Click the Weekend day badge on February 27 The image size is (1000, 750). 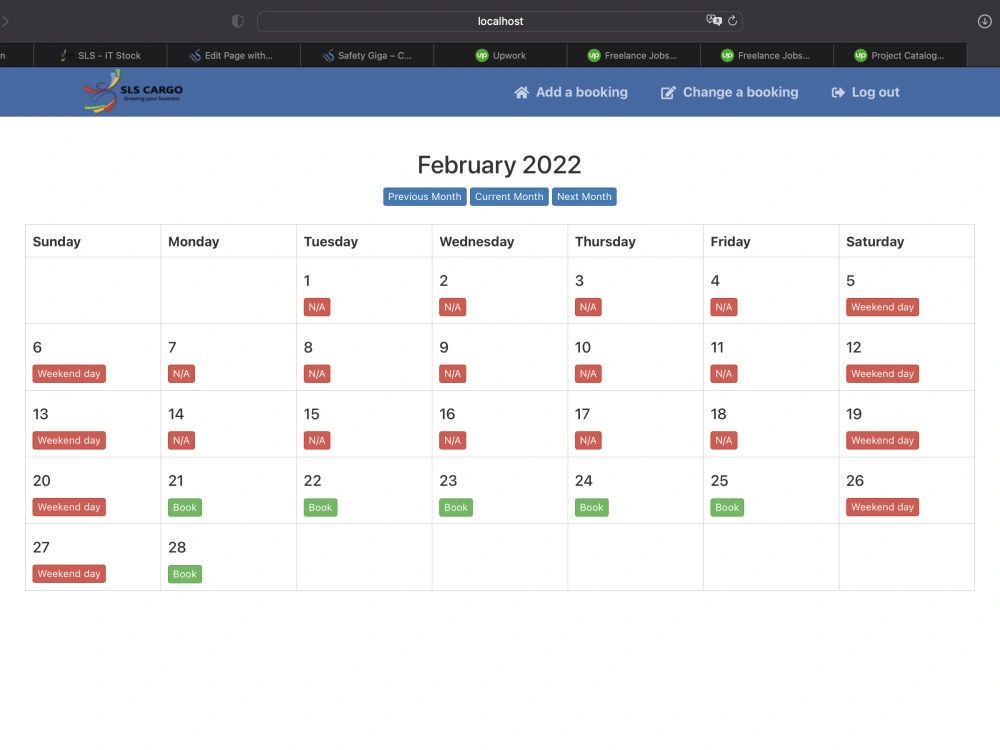(69, 574)
